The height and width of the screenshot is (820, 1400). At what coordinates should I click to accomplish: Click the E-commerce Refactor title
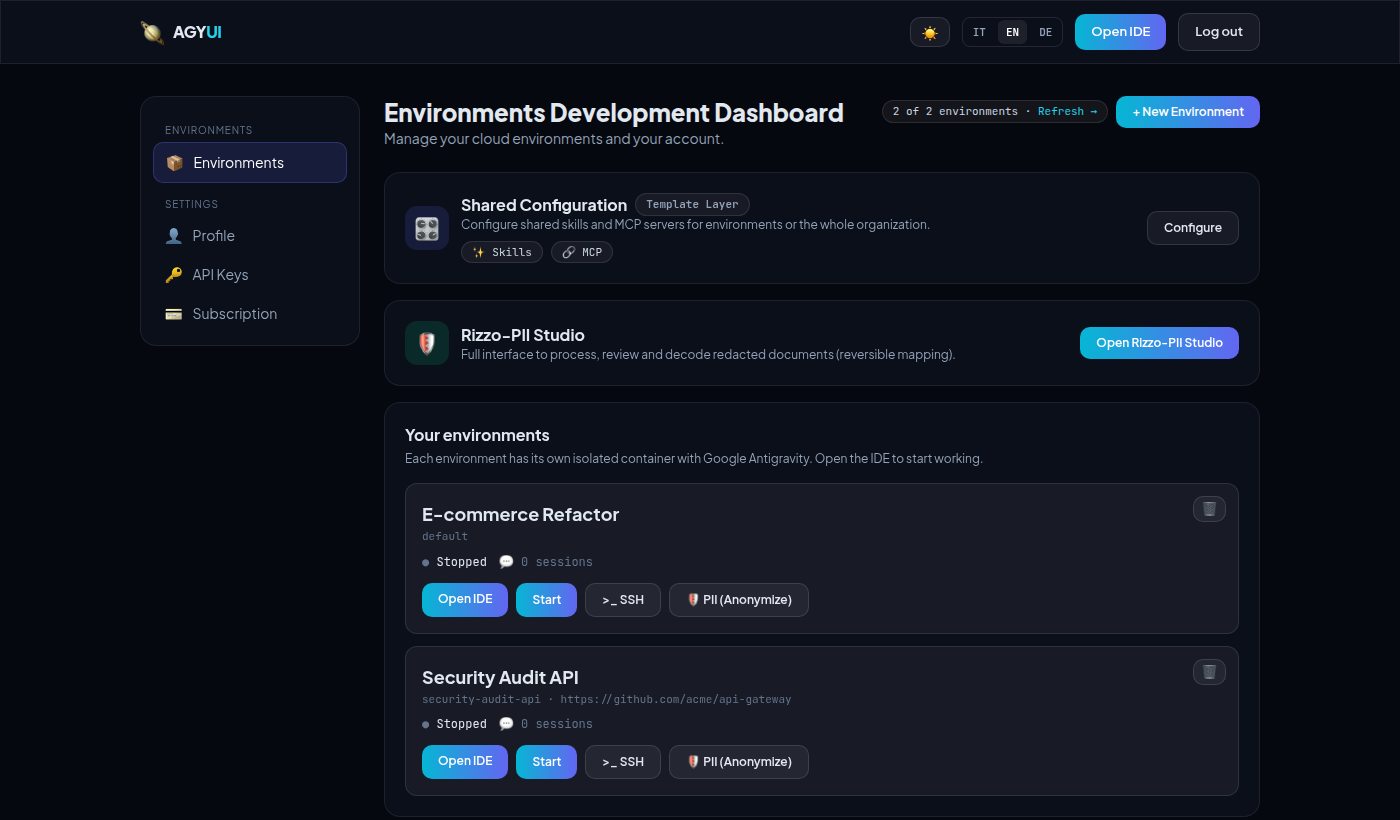click(520, 515)
